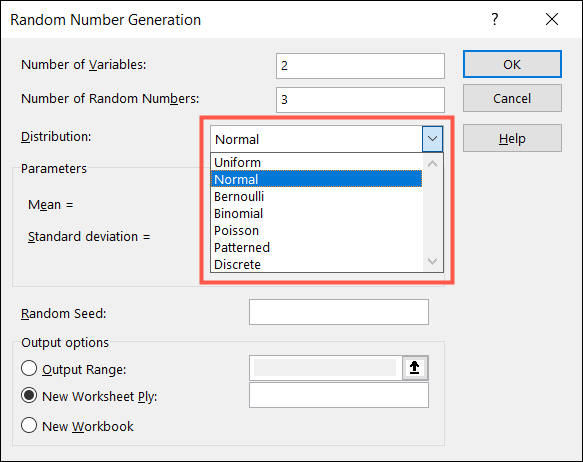Click the dropdown list scroll down arrow
Screen dimensions: 583x462
432,262
